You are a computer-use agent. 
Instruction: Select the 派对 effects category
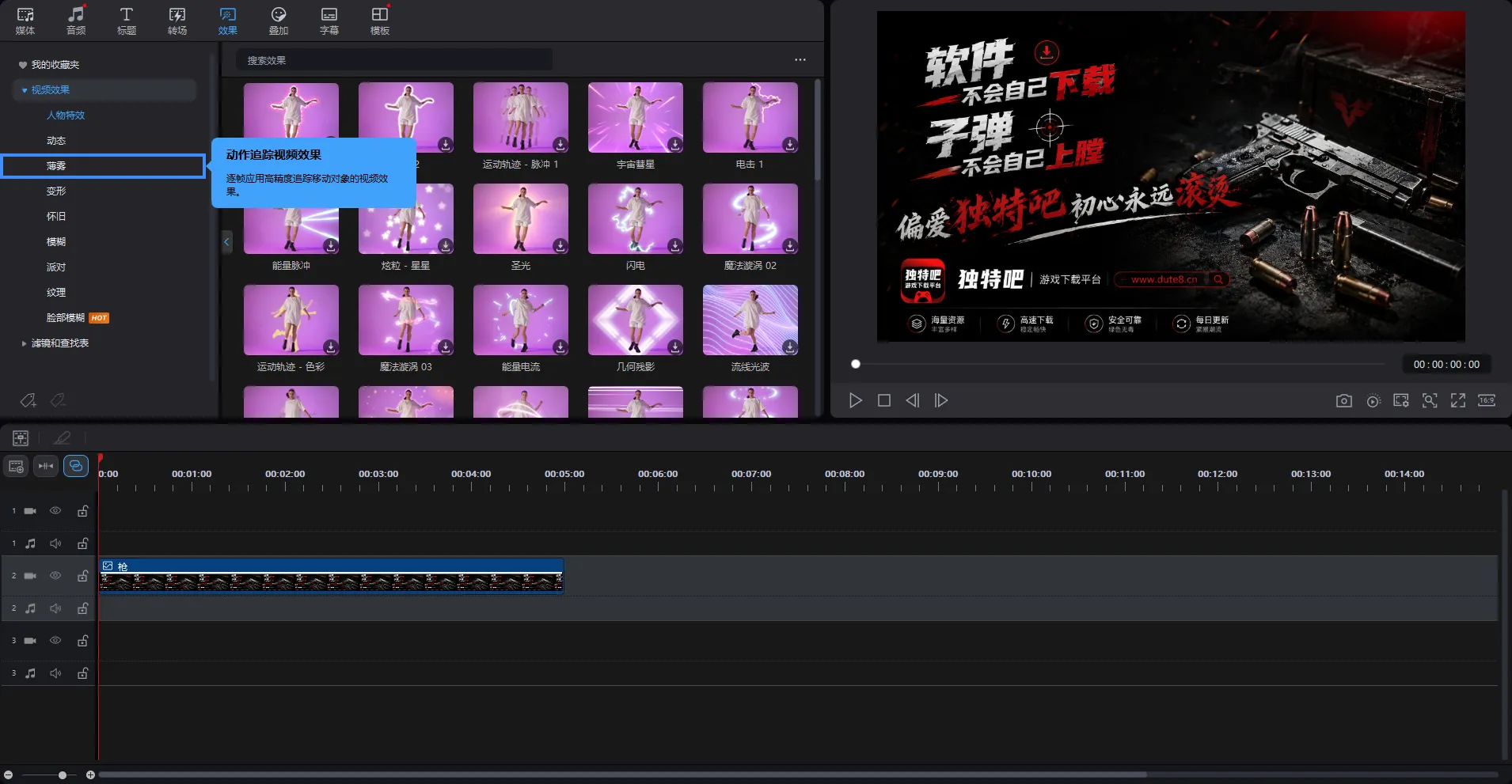point(56,267)
